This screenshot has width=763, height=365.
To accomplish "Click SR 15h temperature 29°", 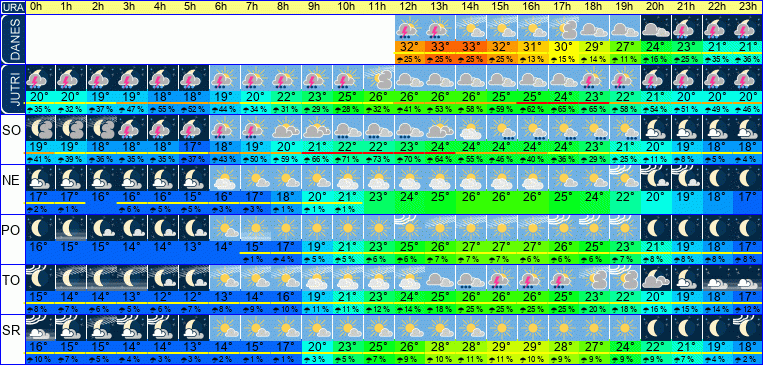I will [x=501, y=347].
